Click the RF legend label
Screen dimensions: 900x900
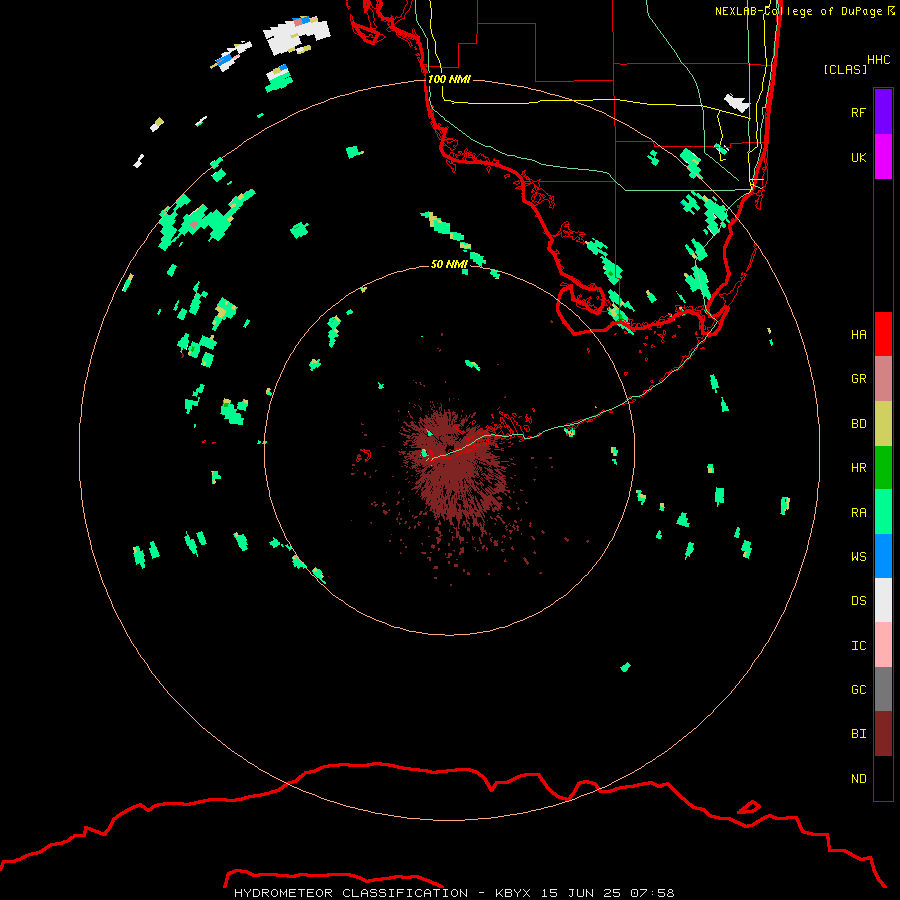[858, 112]
